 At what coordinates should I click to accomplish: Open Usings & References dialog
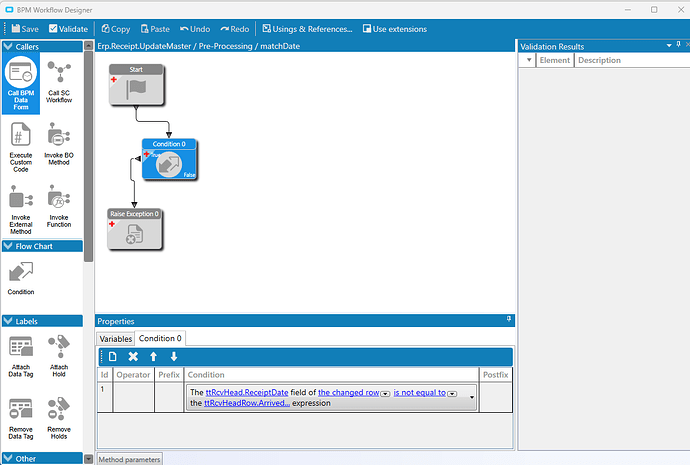click(x=308, y=29)
